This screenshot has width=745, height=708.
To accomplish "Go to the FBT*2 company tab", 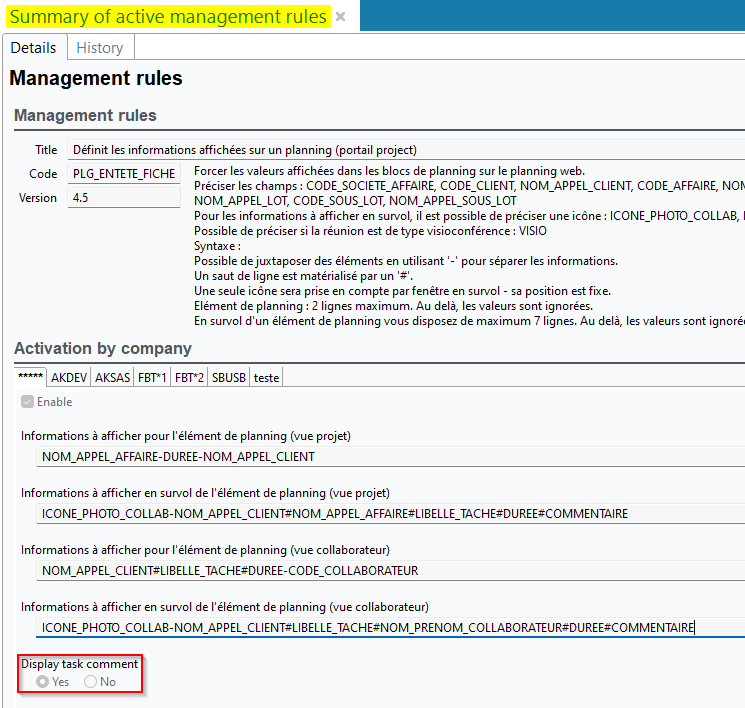I will pyautogui.click(x=189, y=377).
